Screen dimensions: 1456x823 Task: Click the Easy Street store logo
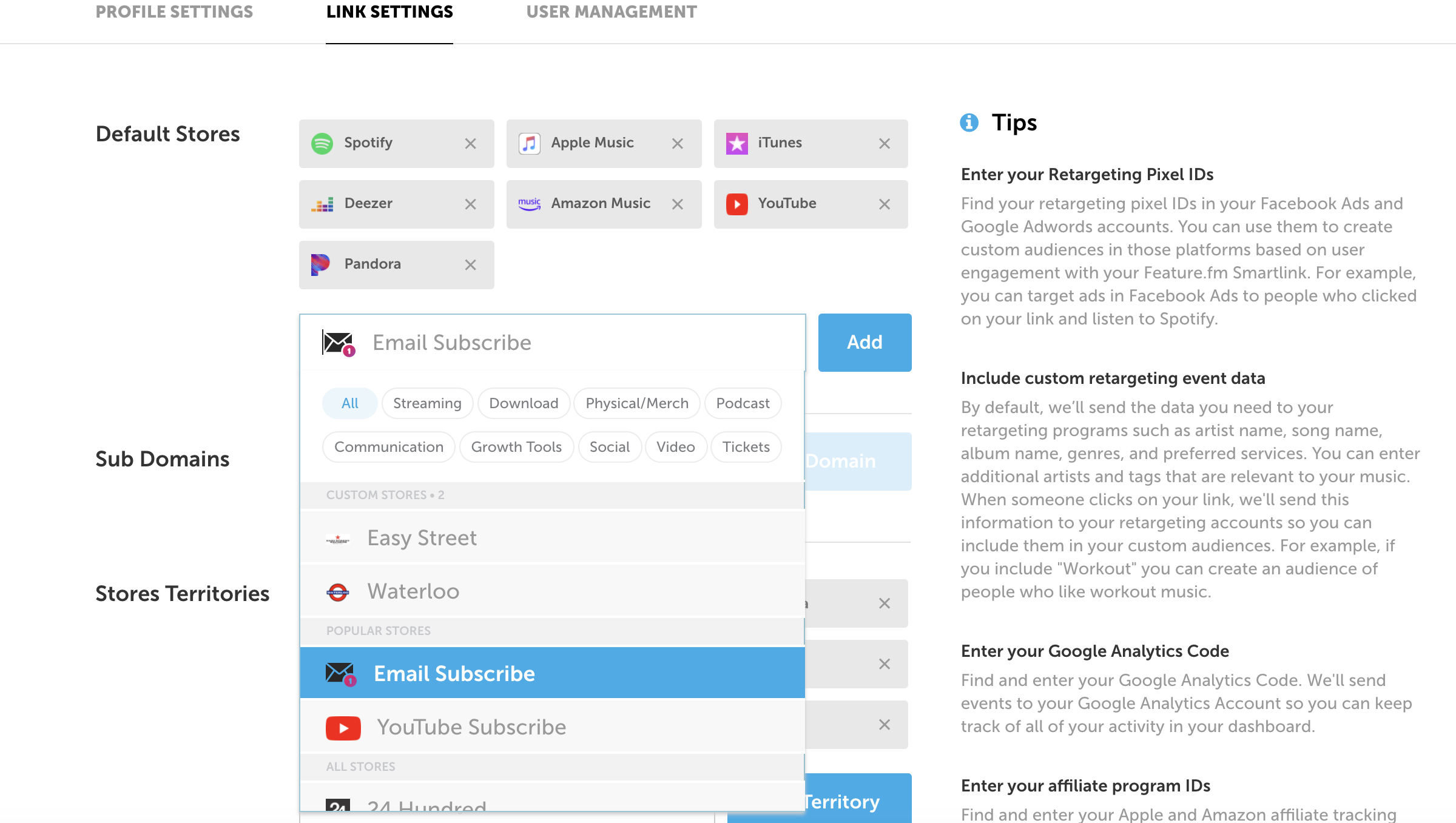[x=338, y=539]
